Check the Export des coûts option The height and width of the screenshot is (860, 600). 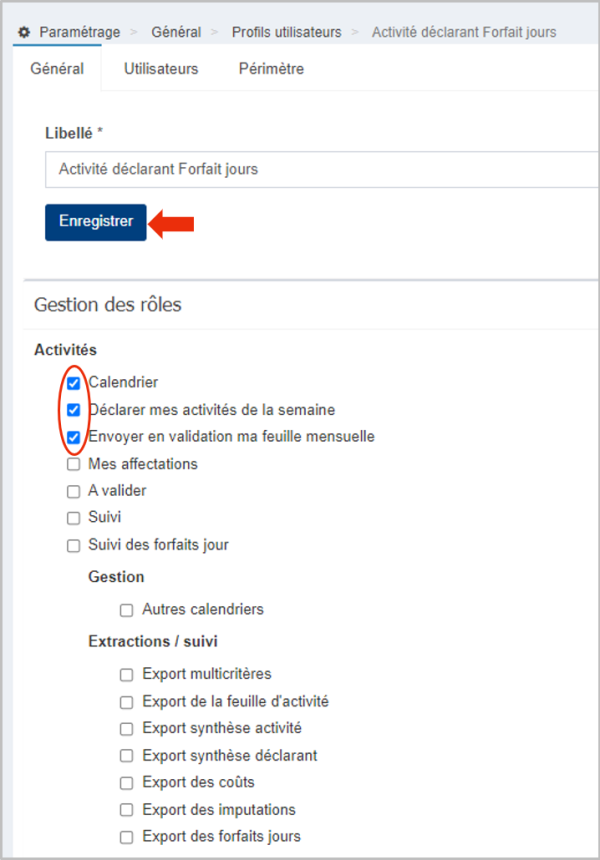click(127, 783)
